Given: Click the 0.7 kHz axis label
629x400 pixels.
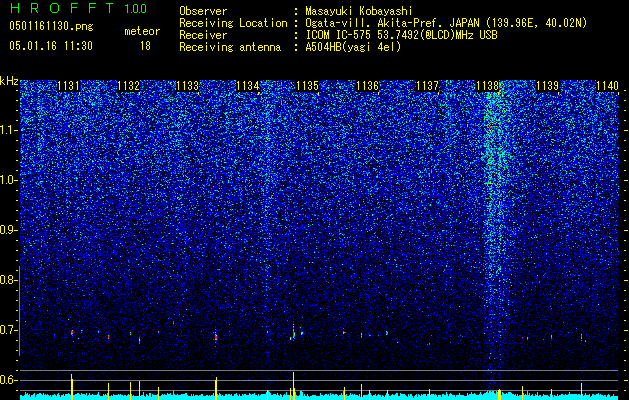Looking at the screenshot, I should tap(6, 330).
